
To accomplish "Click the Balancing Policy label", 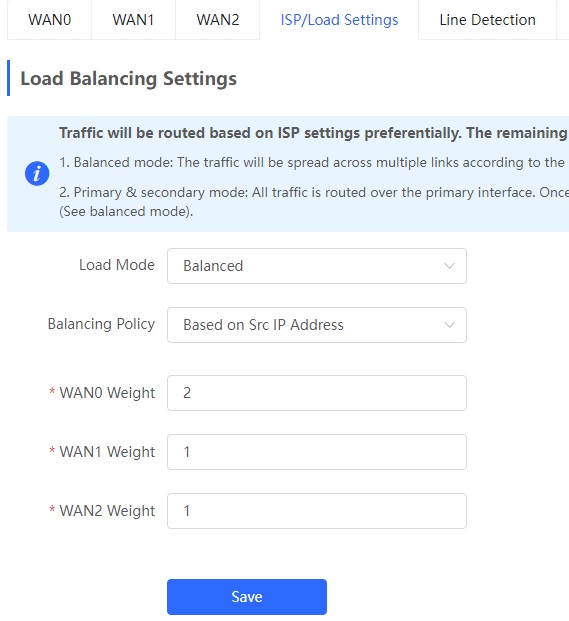I will point(101,324).
